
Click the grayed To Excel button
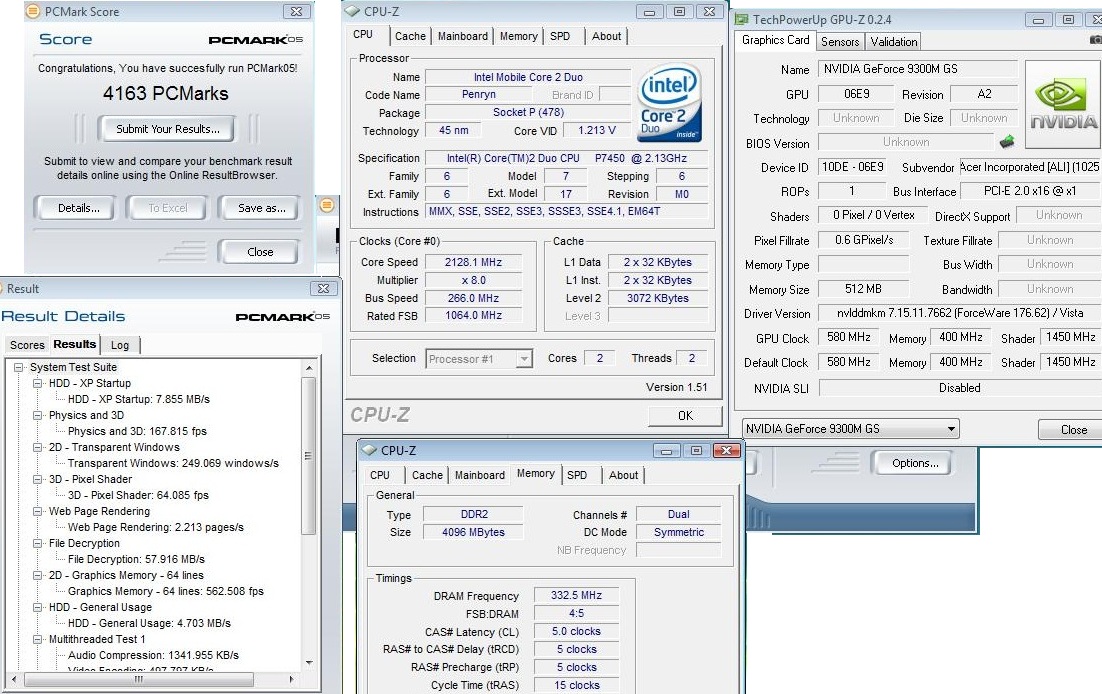pyautogui.click(x=167, y=207)
